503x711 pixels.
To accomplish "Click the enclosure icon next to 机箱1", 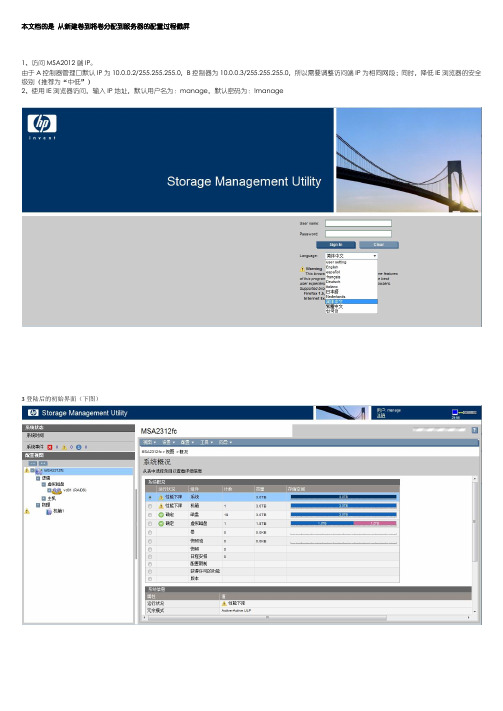I will [x=49, y=511].
